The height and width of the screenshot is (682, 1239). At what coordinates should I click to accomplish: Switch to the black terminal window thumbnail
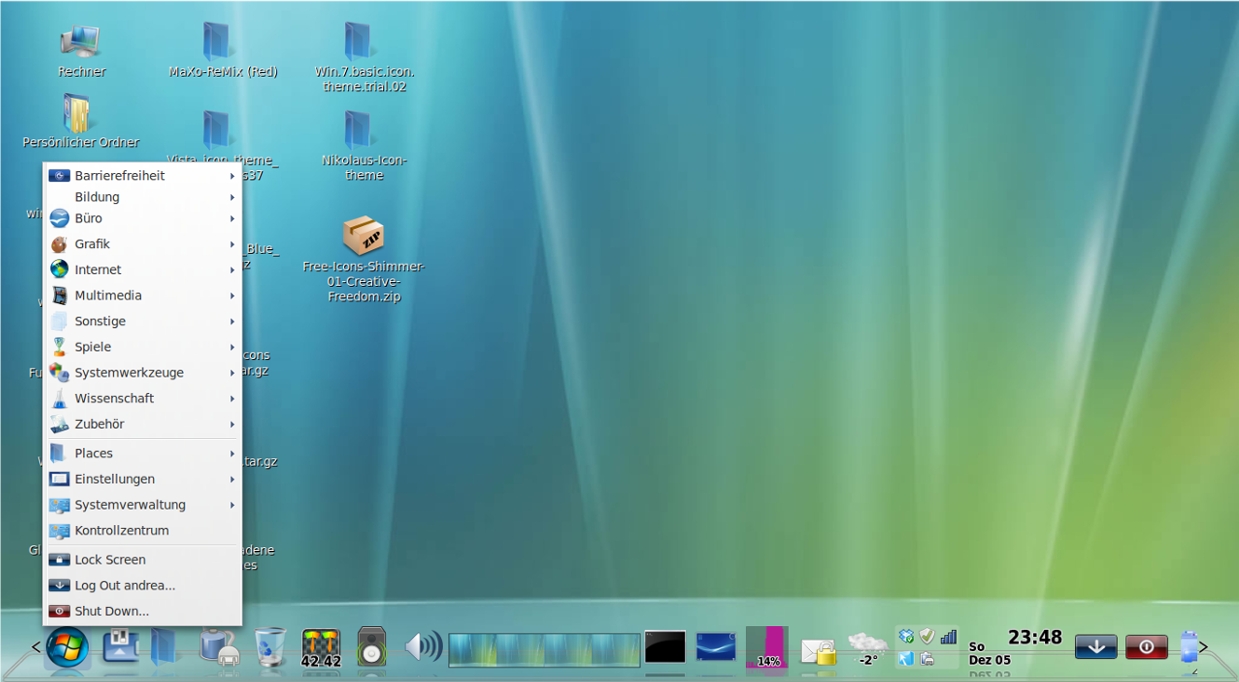pos(665,646)
